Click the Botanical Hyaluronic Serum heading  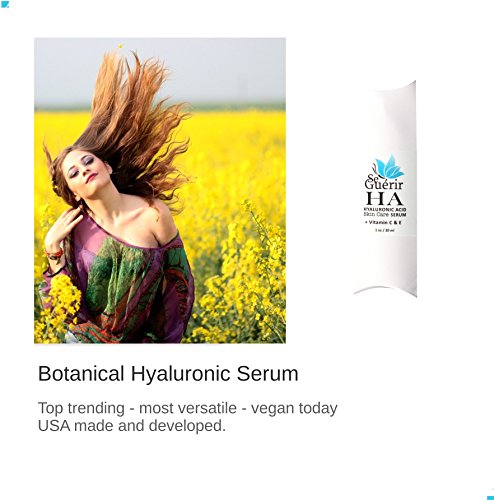pos(168,373)
